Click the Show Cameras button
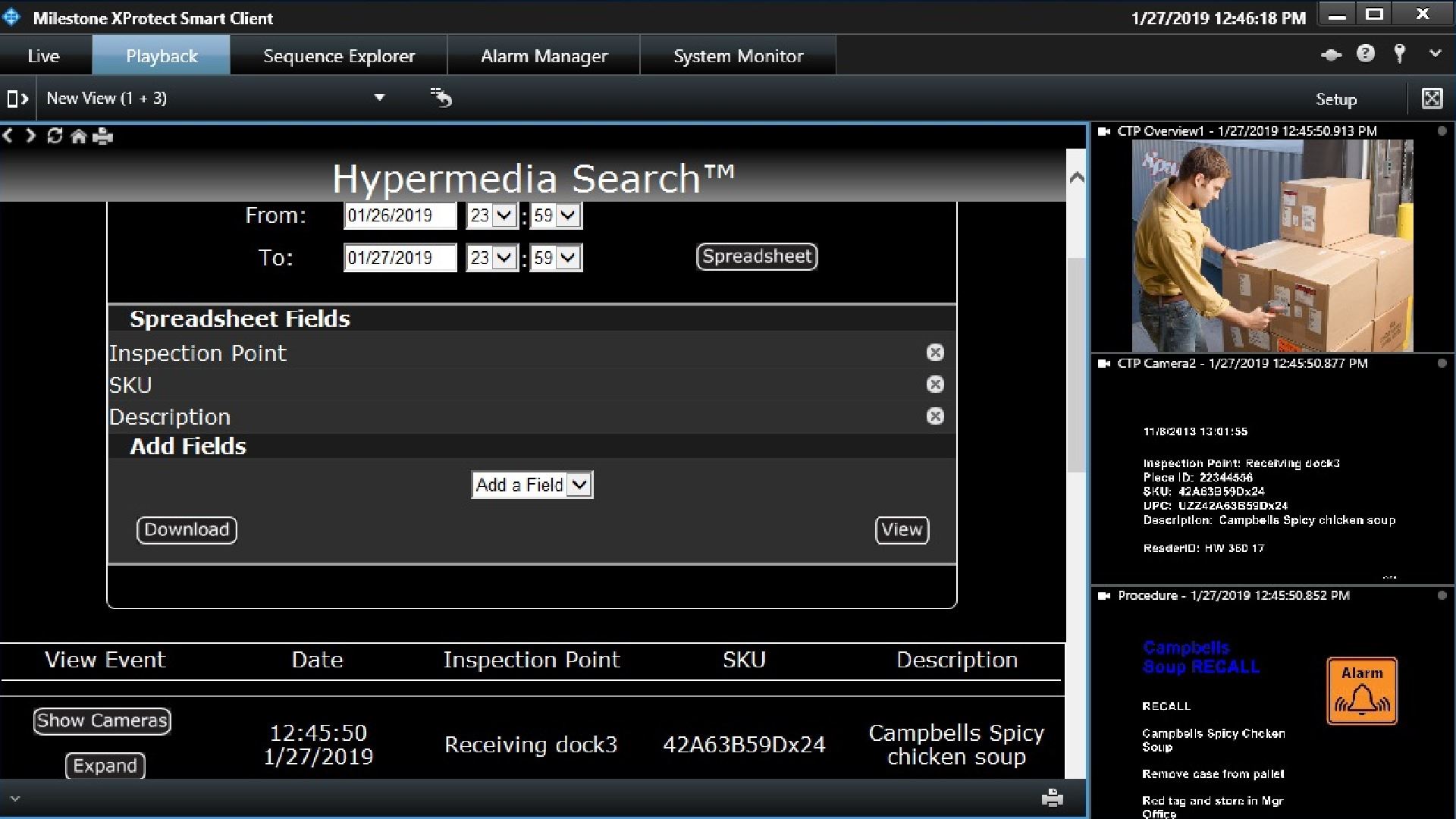The image size is (1456, 819). click(102, 720)
